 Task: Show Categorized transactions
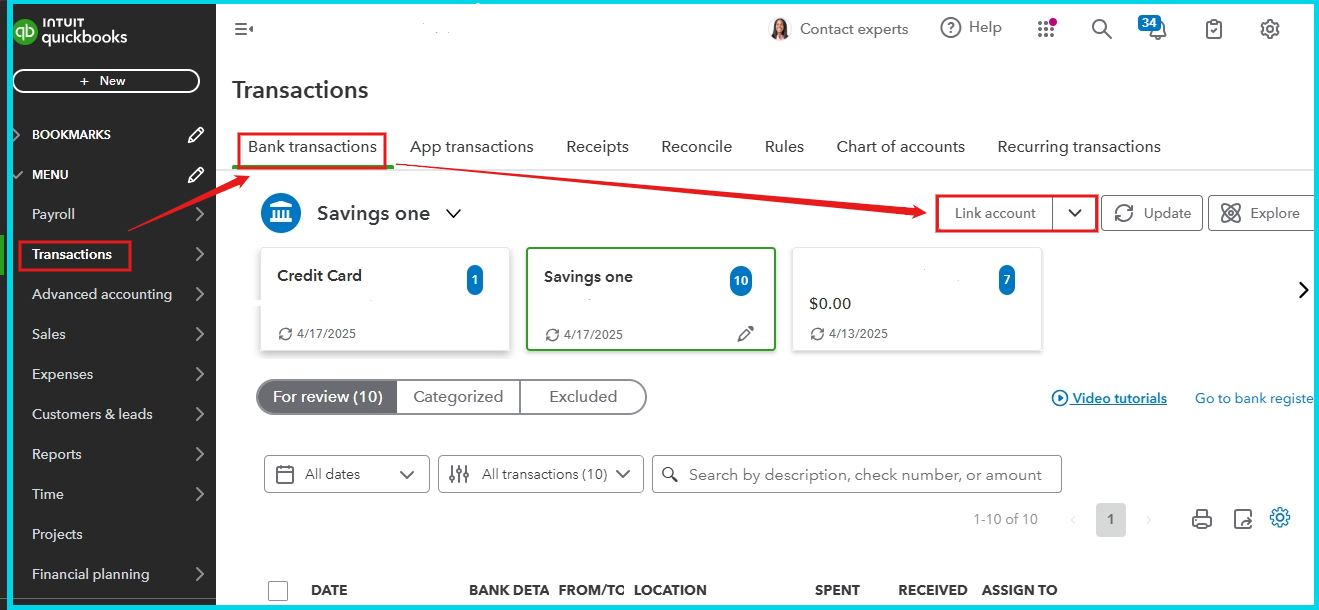tap(458, 397)
